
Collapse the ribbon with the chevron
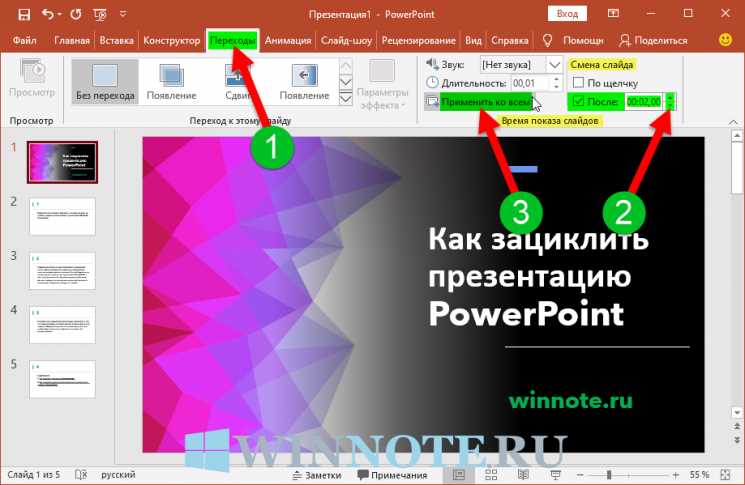pyautogui.click(x=733, y=122)
